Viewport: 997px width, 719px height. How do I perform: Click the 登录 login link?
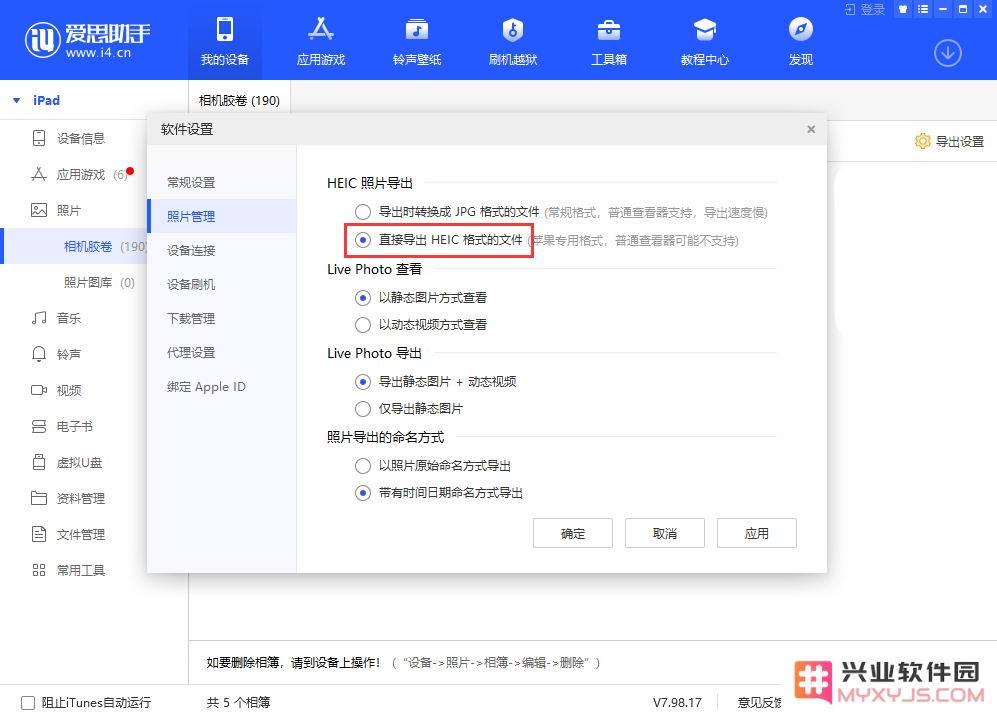point(865,10)
